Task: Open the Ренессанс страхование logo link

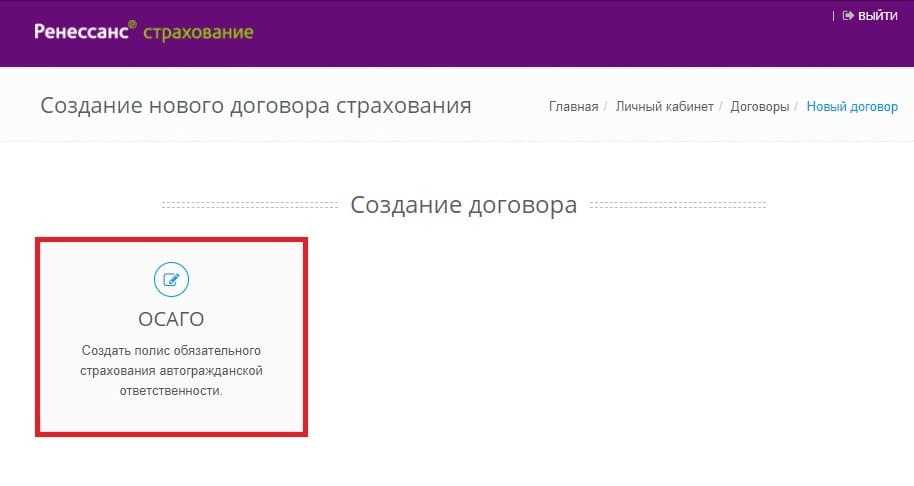Action: click(x=144, y=31)
